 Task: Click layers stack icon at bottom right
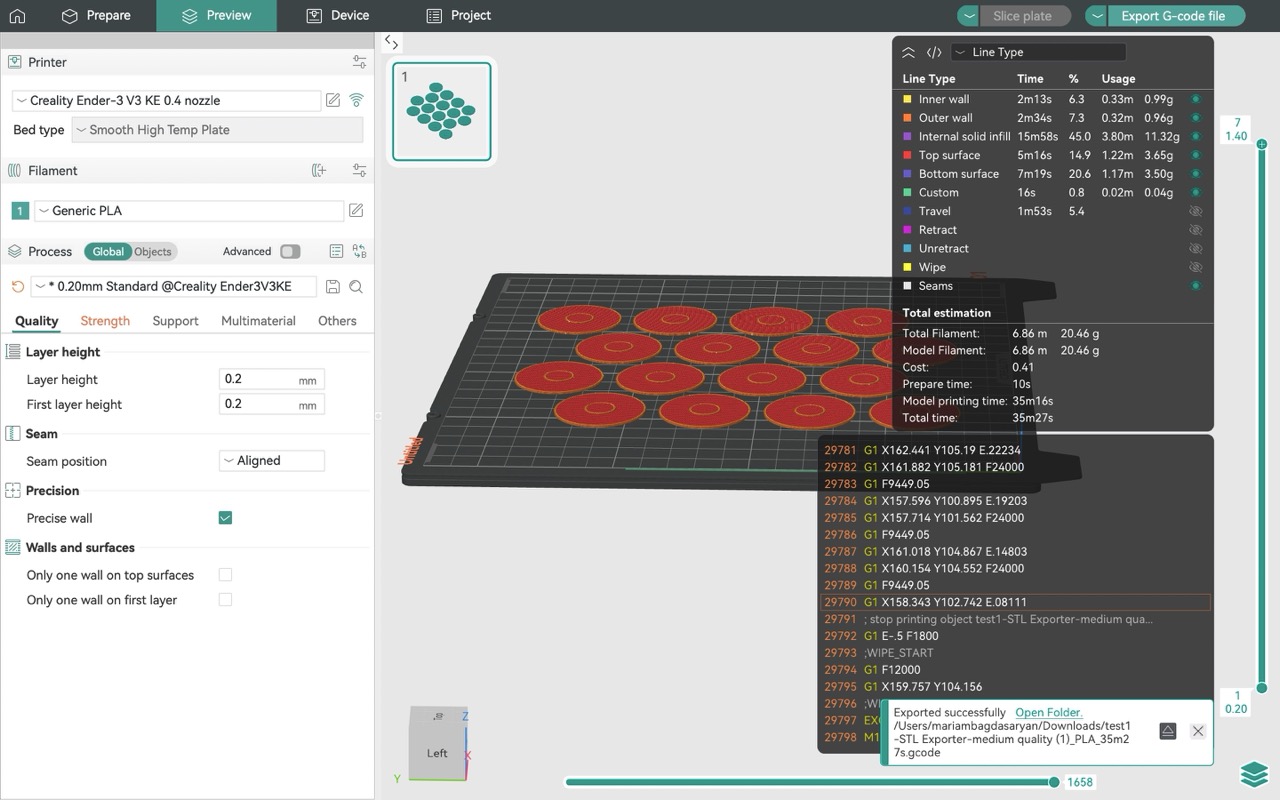[x=1254, y=774]
